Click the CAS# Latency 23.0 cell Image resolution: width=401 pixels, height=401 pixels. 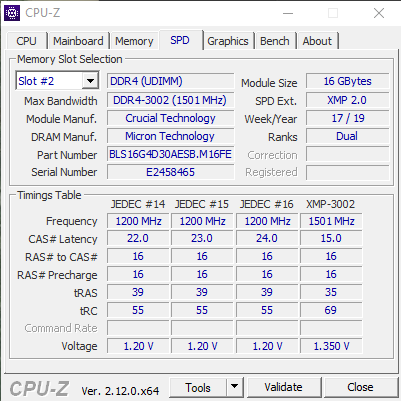point(202,238)
